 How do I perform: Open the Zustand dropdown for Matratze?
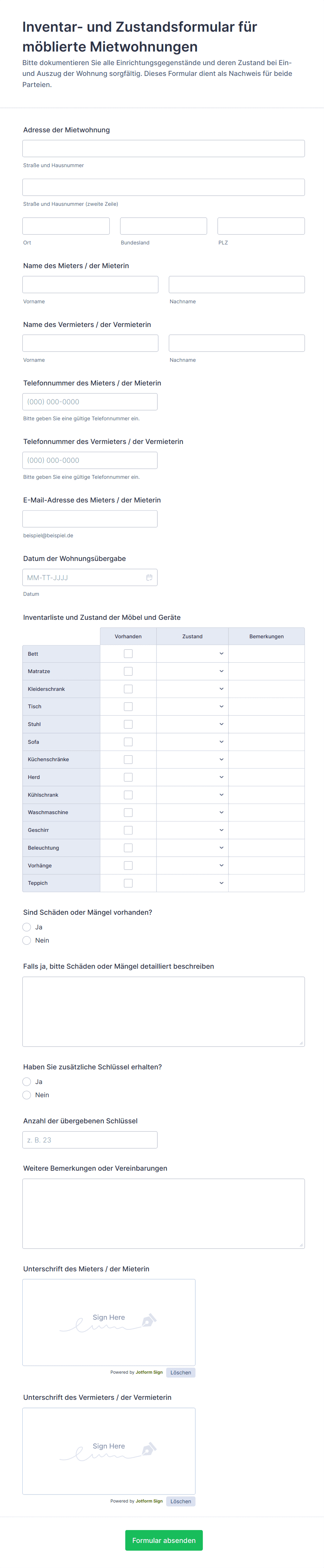(x=192, y=671)
